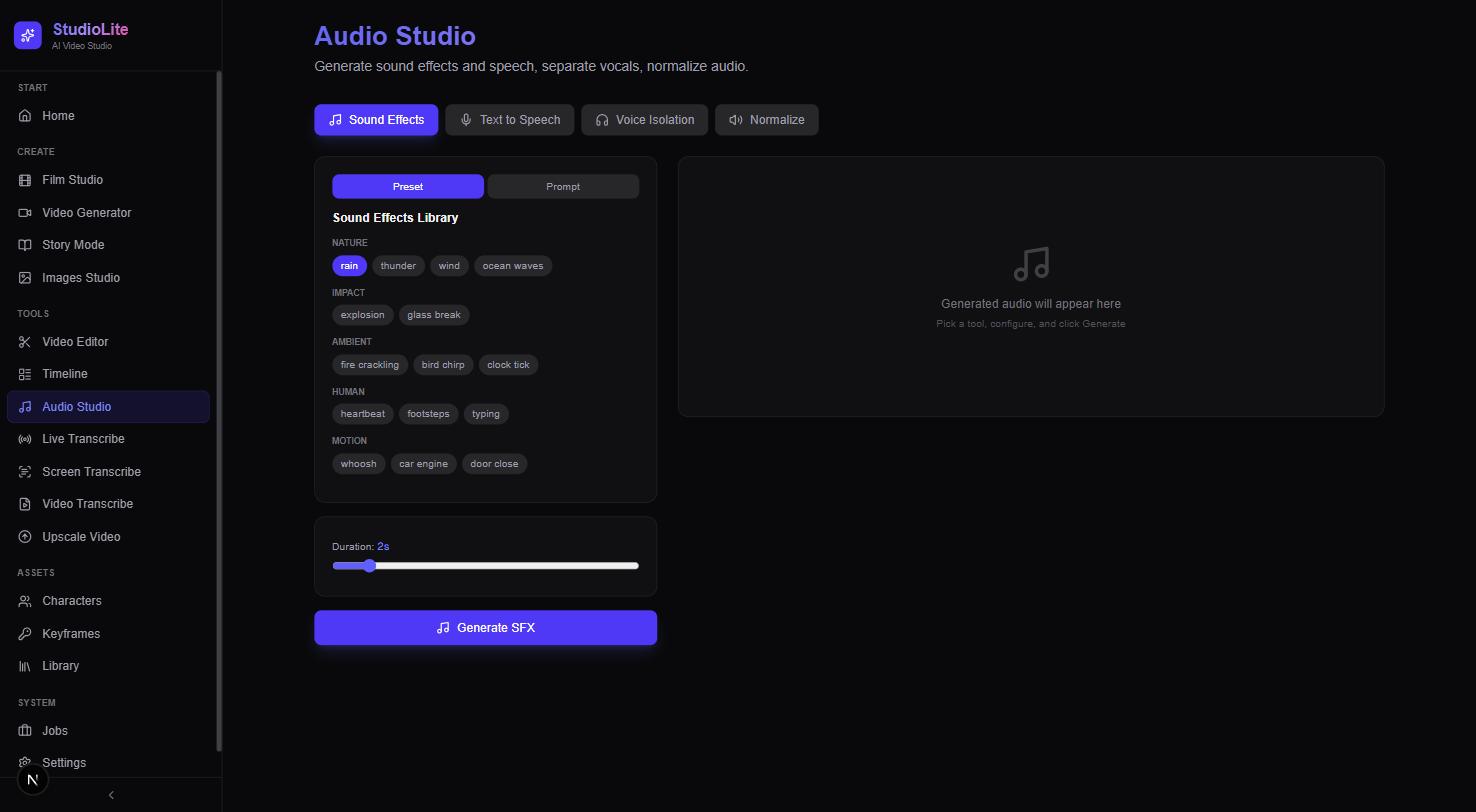This screenshot has height=812, width=1476.
Task: Switch the mode toggle to Prompt
Action: (x=563, y=187)
